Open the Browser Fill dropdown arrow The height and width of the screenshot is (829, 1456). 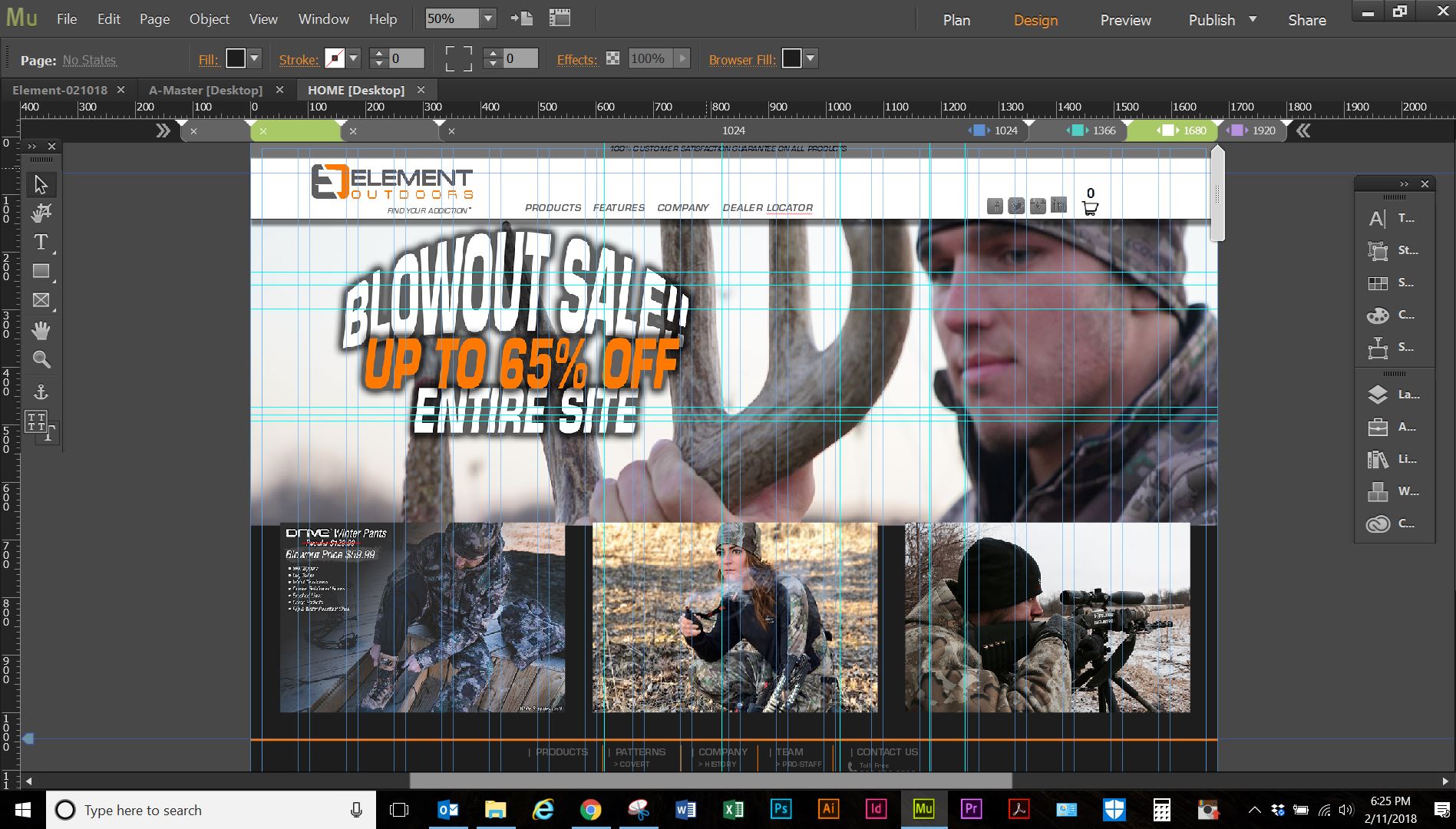pos(811,58)
